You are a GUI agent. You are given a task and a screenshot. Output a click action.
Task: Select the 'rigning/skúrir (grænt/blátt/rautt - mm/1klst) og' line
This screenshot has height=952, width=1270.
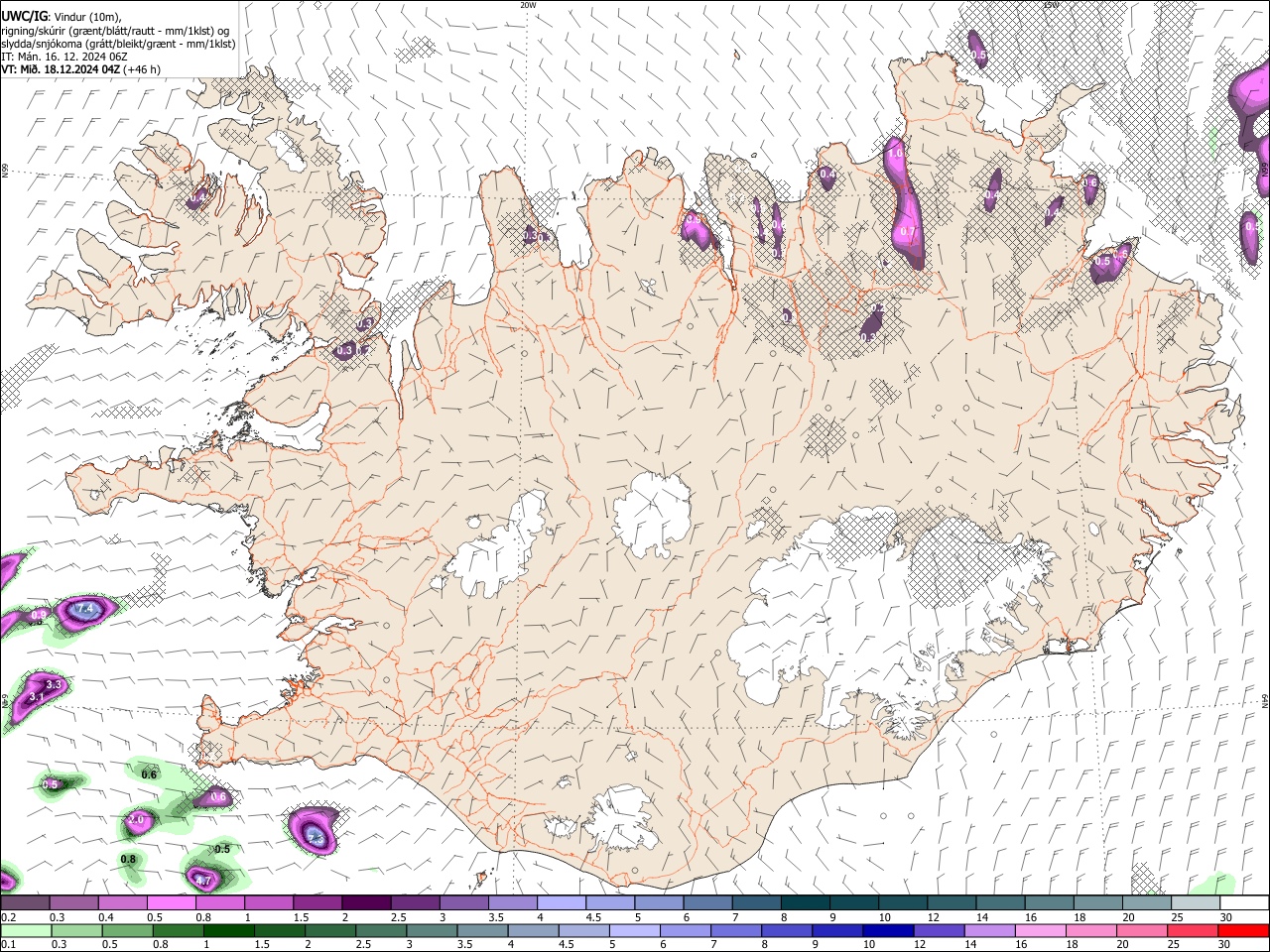[117, 31]
